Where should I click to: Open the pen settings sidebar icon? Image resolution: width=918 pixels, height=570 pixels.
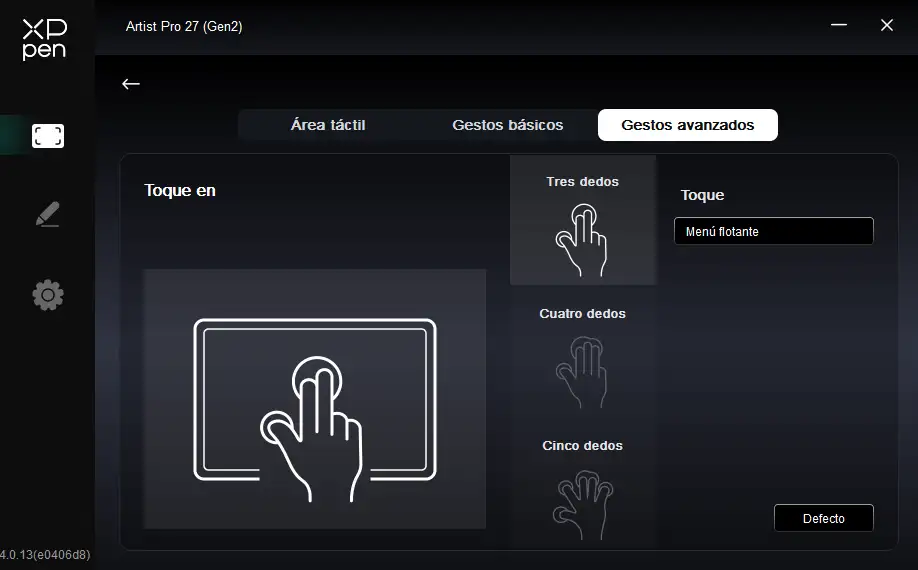47,215
